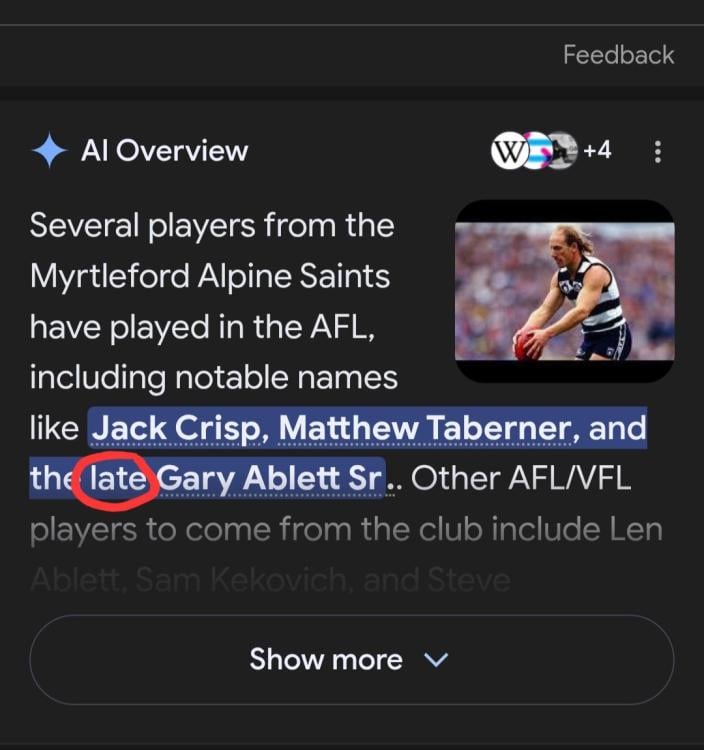Open the footballer thumbnail image
The width and height of the screenshot is (704, 750).
click(564, 291)
